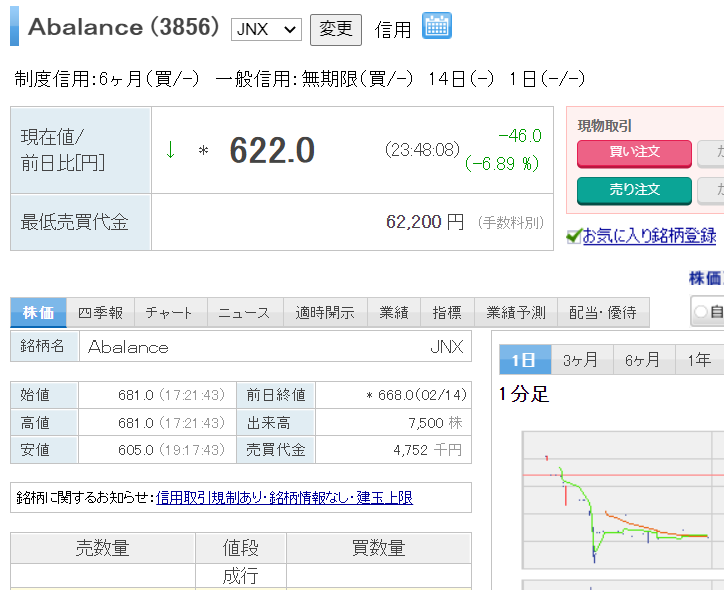Select the 株価 tab
This screenshot has width=724, height=590.
(x=39, y=313)
